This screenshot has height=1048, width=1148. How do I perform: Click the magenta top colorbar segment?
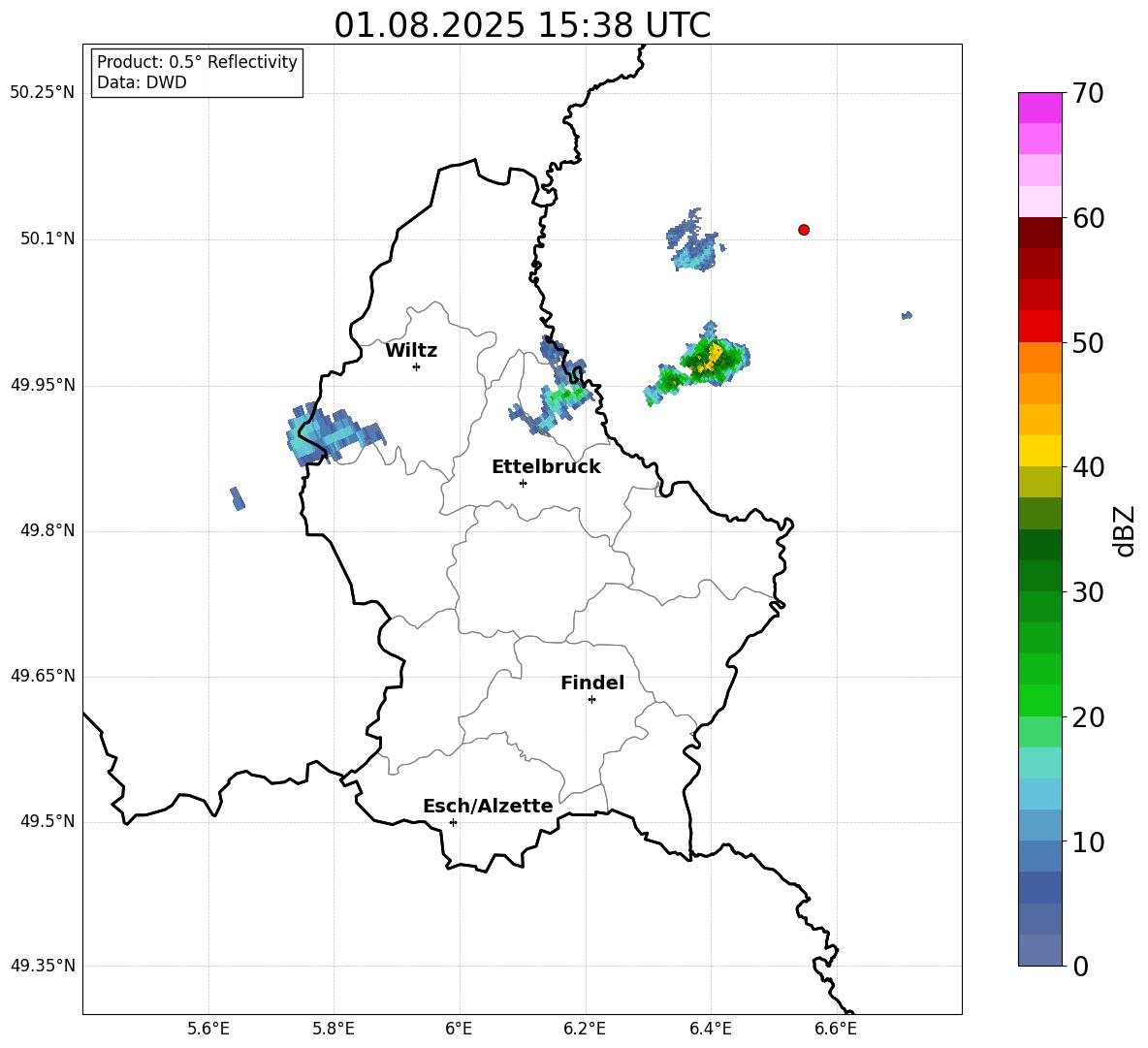tap(1040, 108)
